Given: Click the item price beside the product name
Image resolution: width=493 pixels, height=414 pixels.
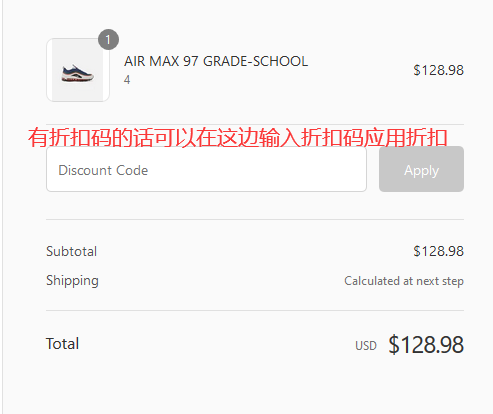Looking at the screenshot, I should pyautogui.click(x=438, y=70).
